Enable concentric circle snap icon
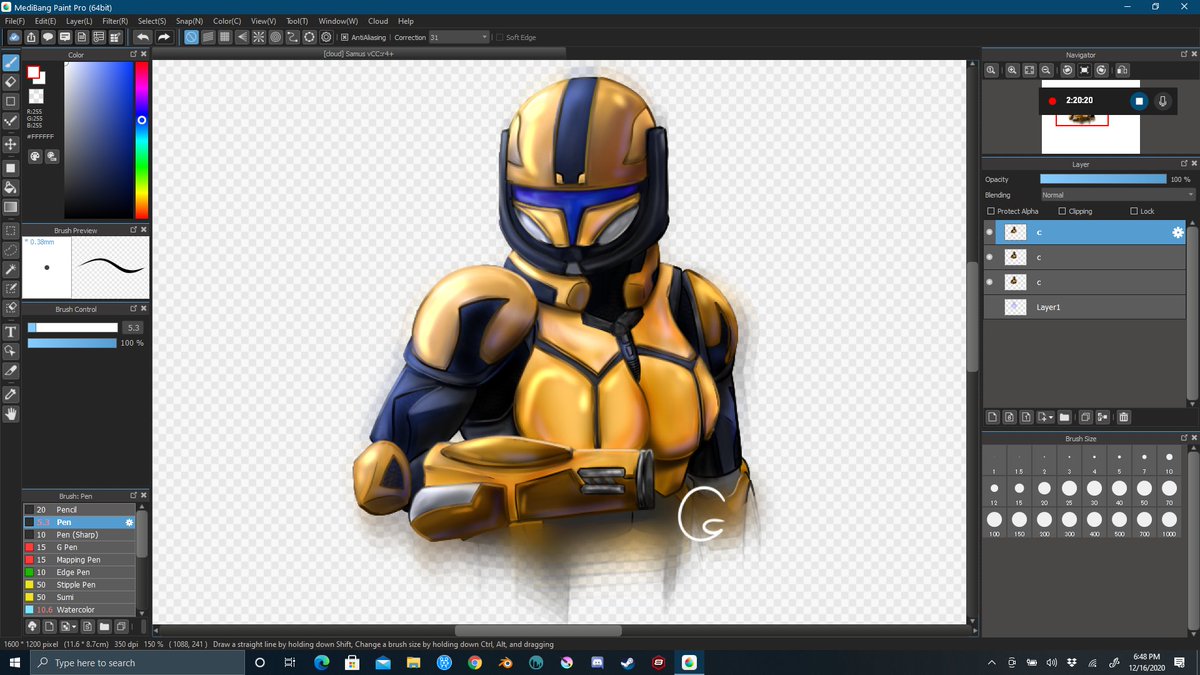Viewport: 1200px width, 675px height. coord(276,37)
